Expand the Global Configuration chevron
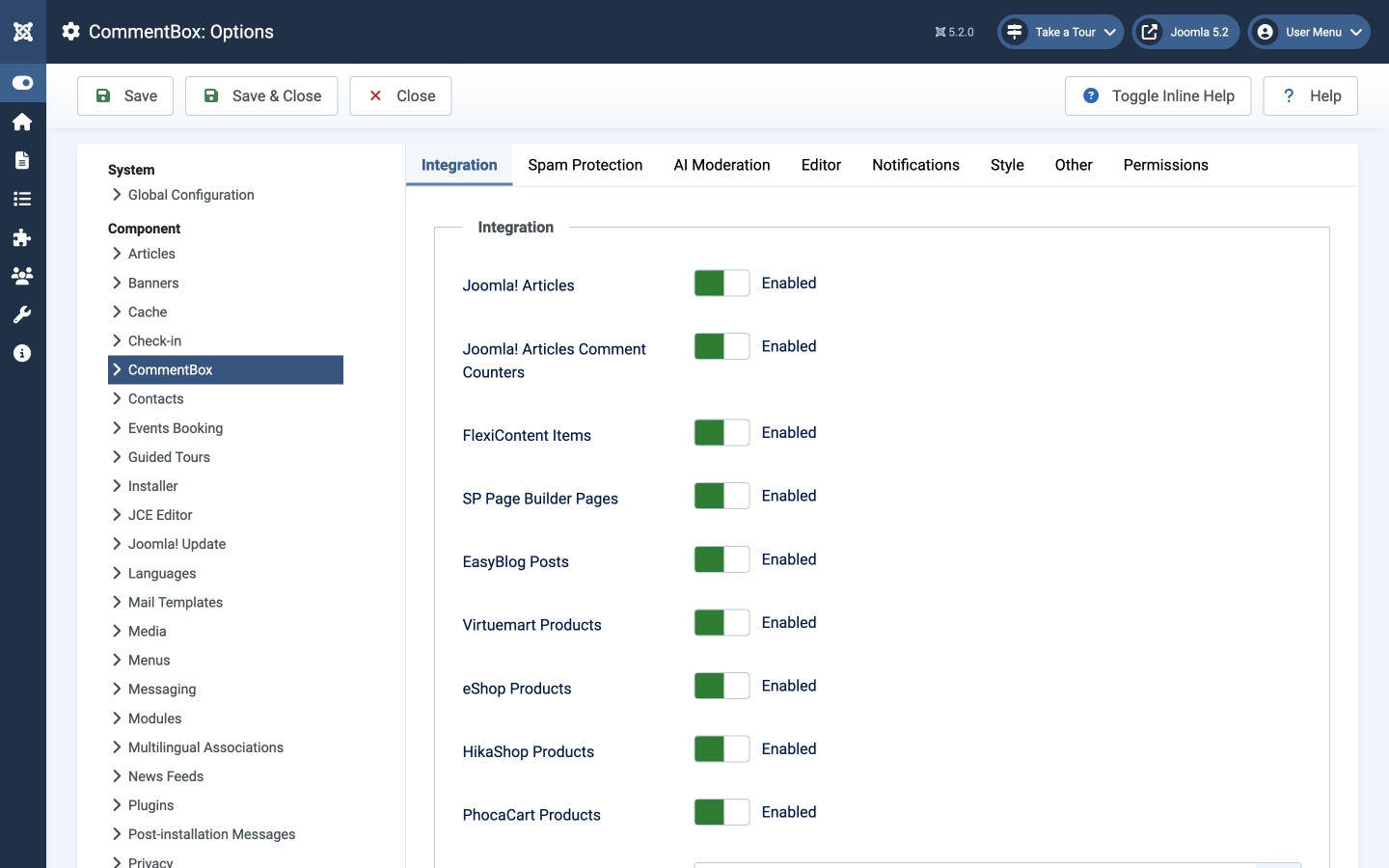The height and width of the screenshot is (868, 1389). (117, 195)
